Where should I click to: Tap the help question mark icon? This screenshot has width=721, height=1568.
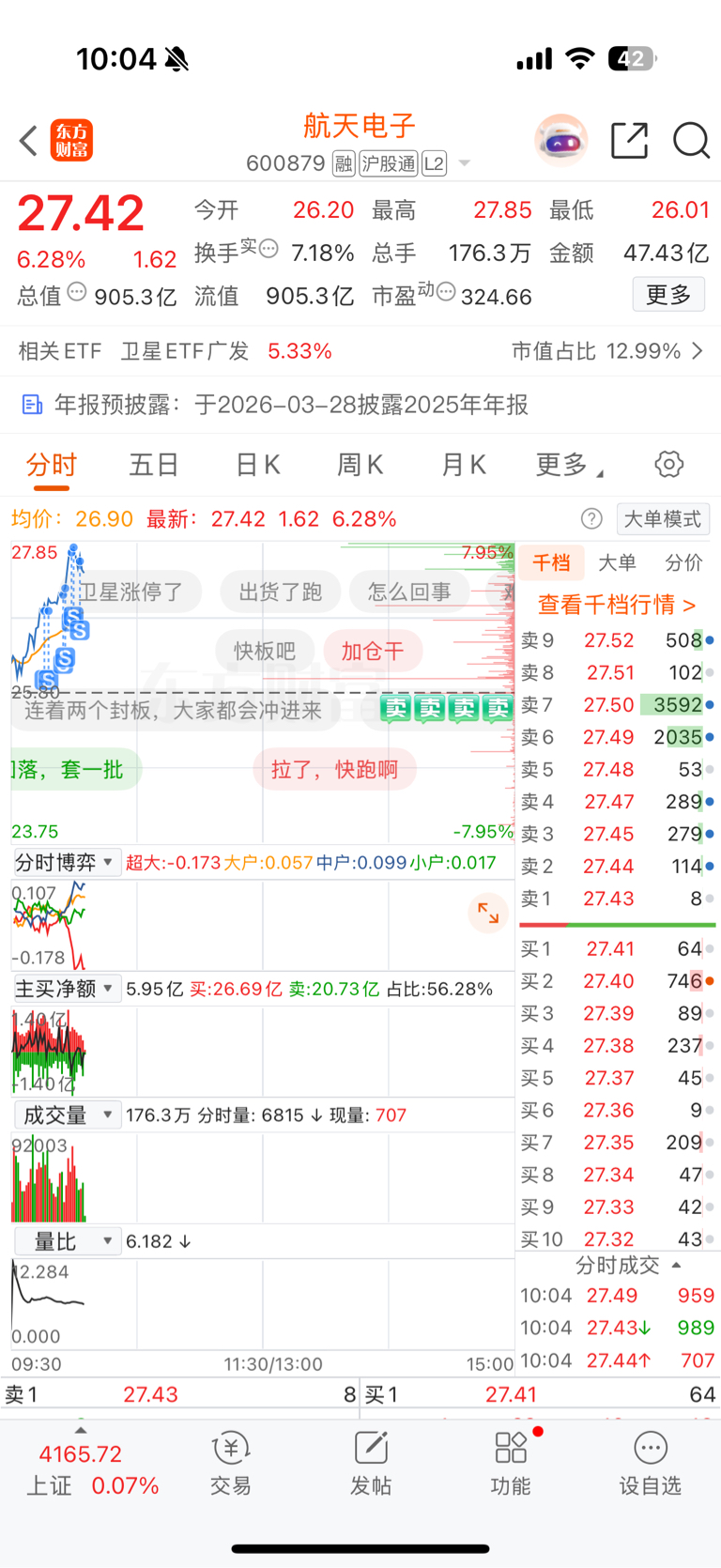[x=591, y=518]
